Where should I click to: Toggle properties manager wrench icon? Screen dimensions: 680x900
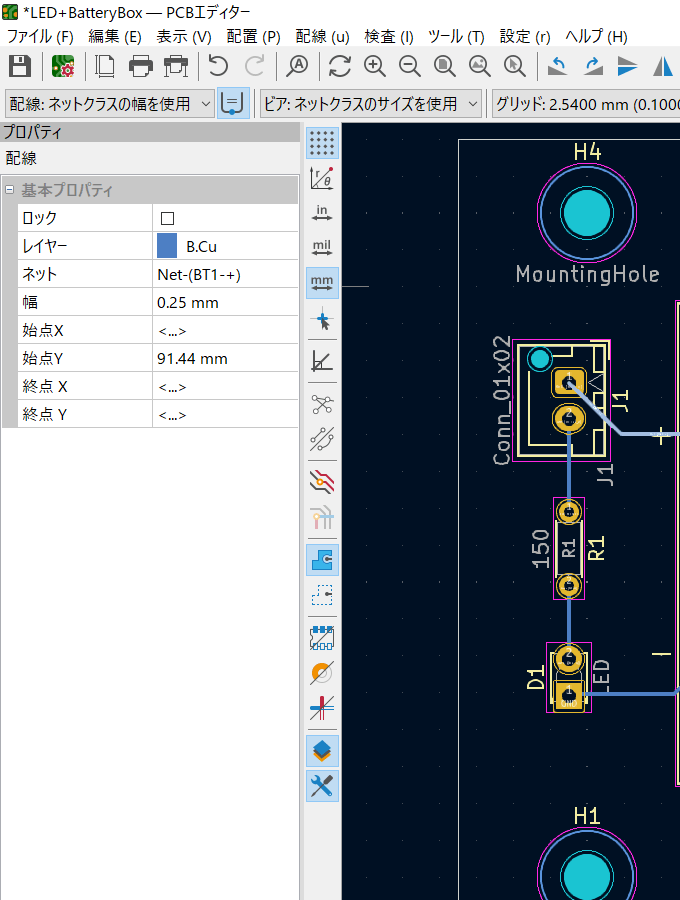click(322, 786)
